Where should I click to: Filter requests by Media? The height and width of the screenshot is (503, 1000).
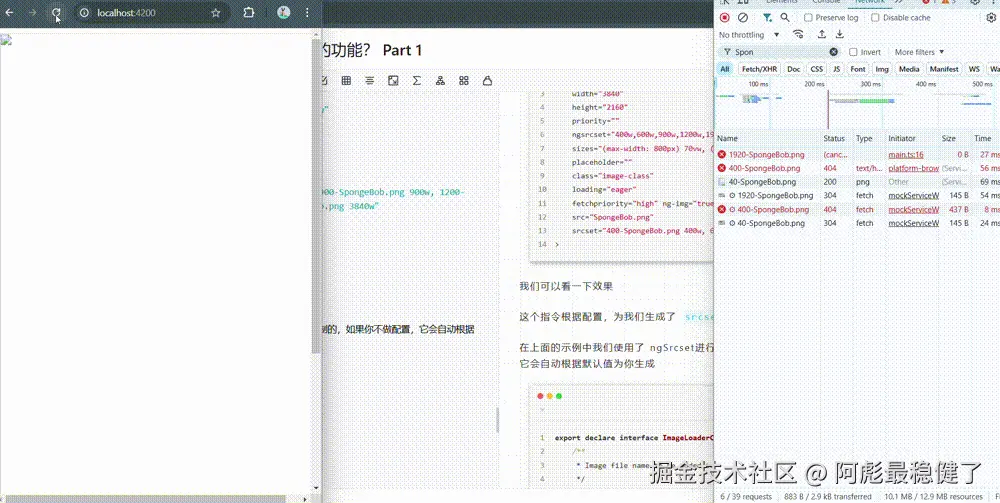pos(909,69)
